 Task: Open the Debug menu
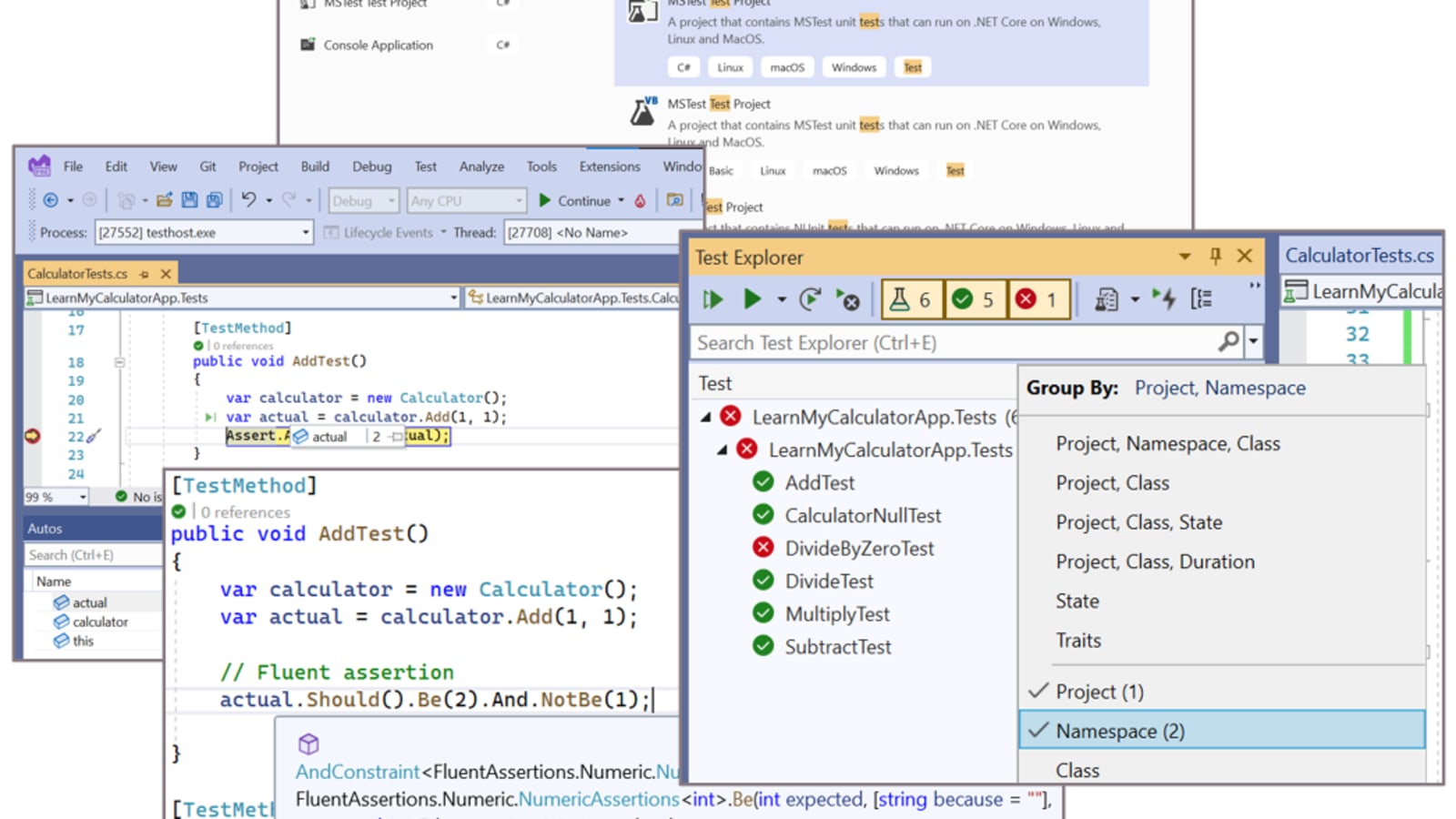tap(371, 167)
